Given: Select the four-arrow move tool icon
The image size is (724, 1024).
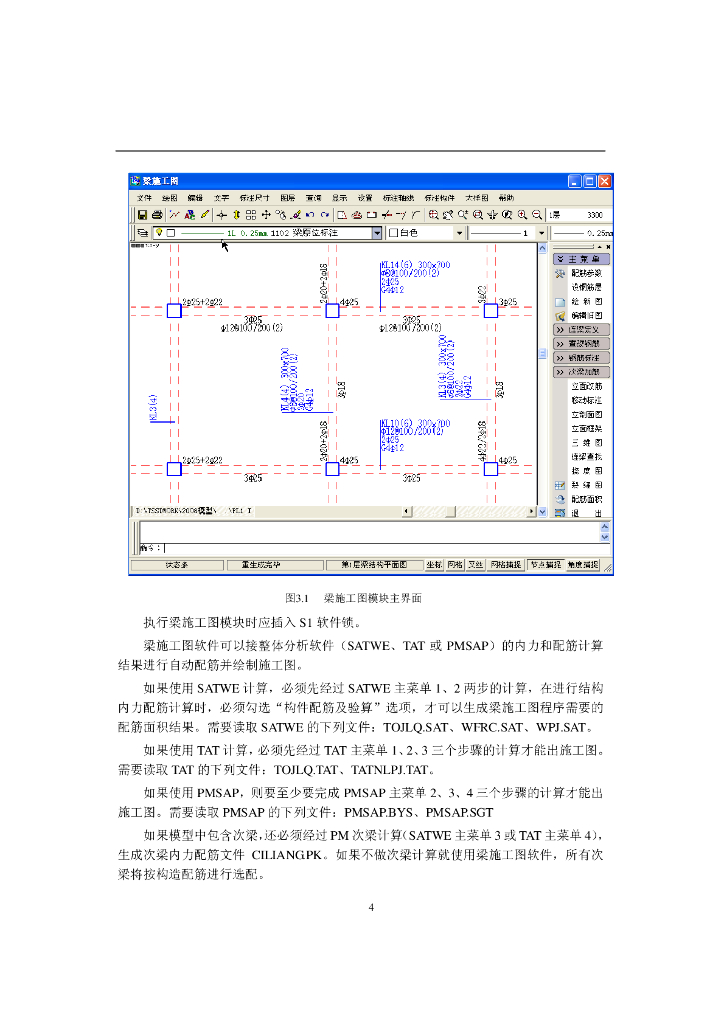Looking at the screenshot, I should [x=266, y=214].
